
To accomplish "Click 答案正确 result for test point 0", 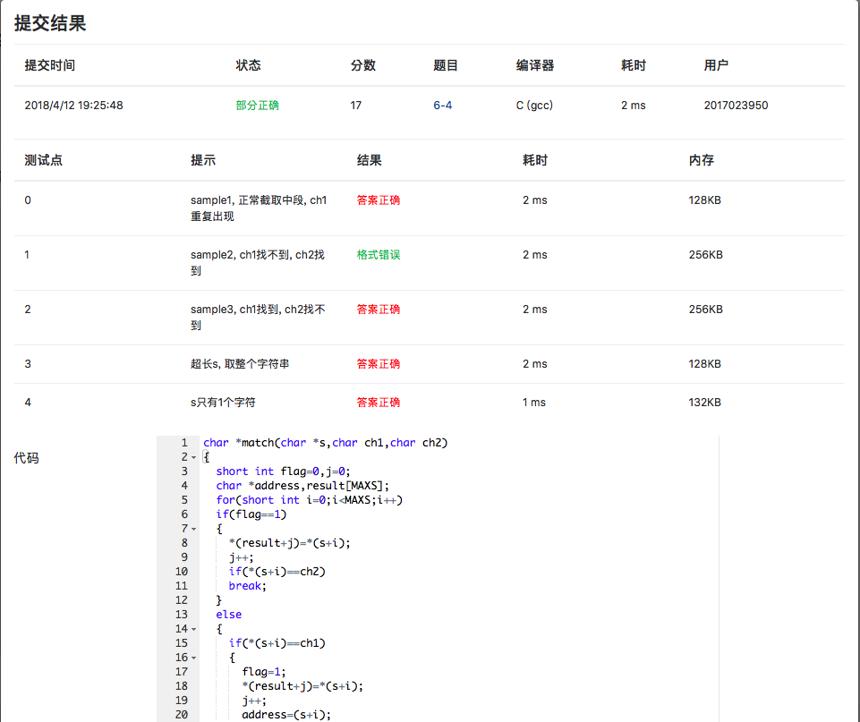I will coord(378,200).
